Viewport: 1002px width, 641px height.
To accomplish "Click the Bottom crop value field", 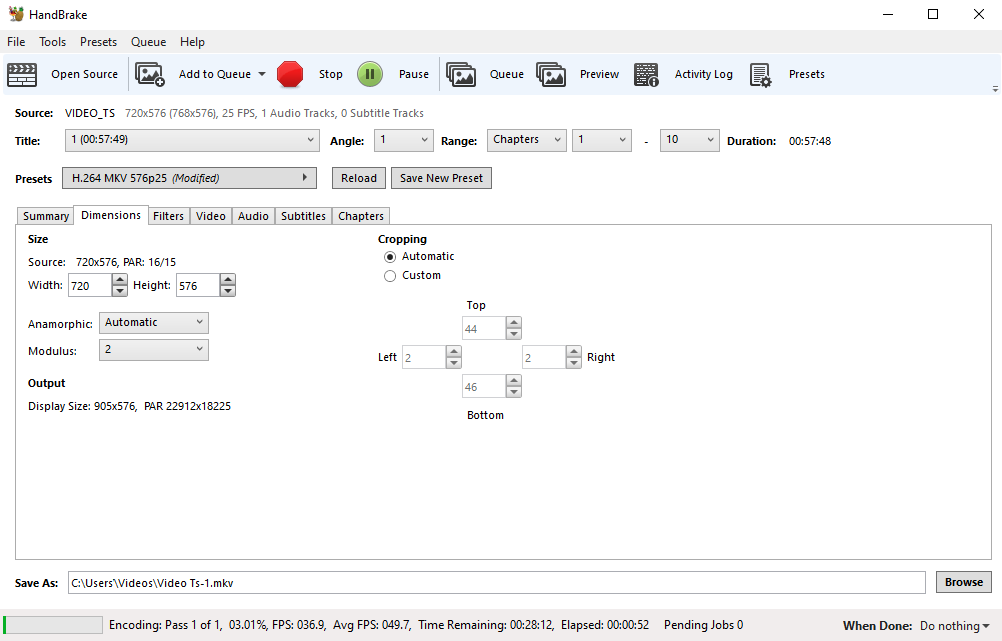I will tap(484, 387).
